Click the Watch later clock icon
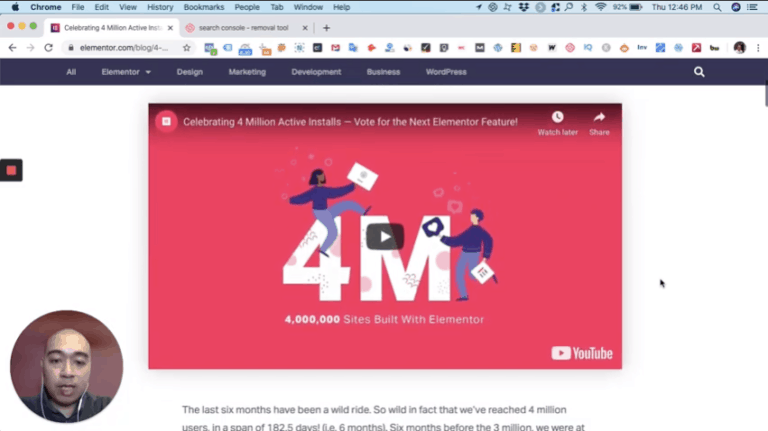768x431 pixels. click(557, 117)
